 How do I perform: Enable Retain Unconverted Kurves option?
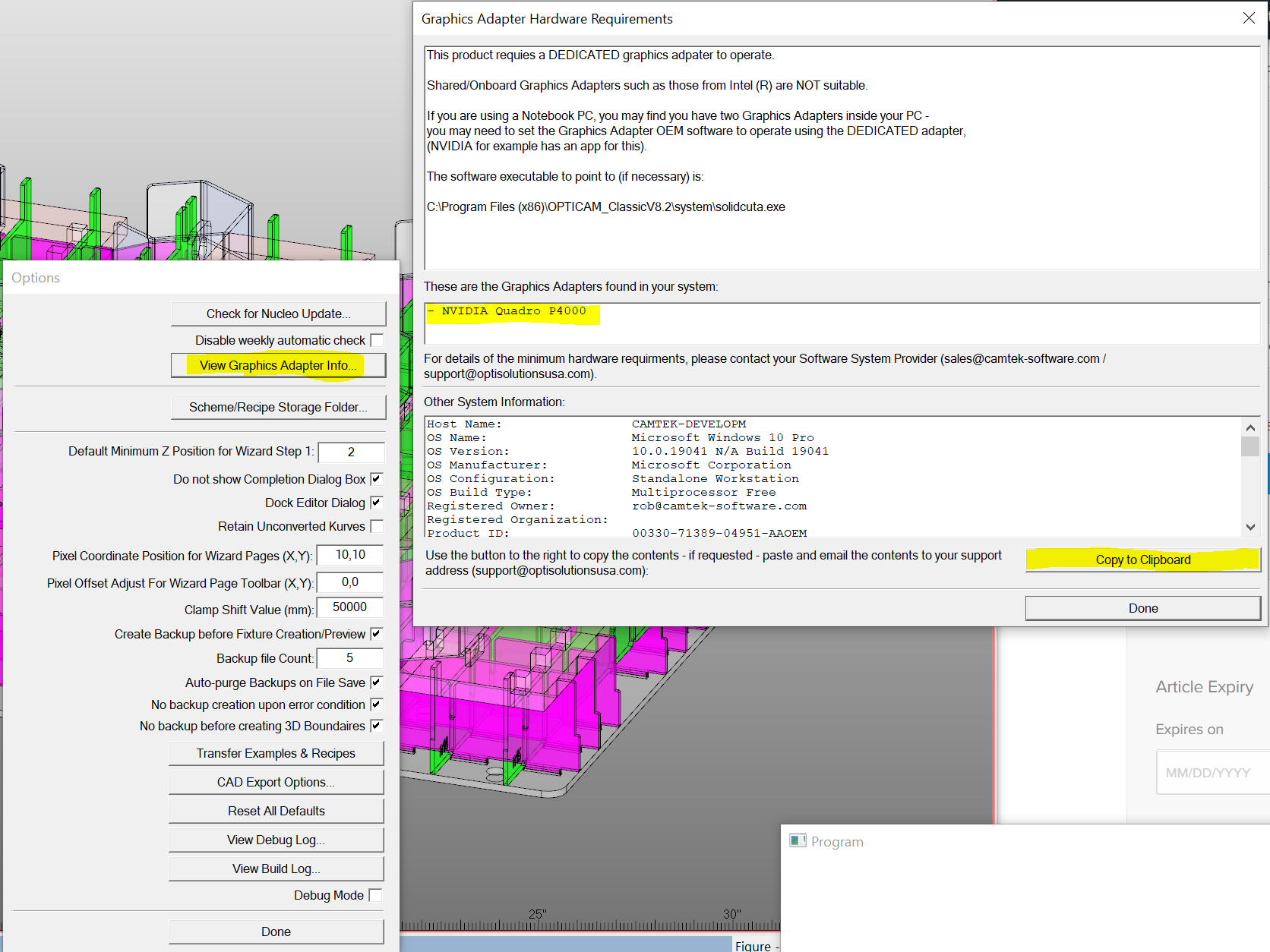[x=377, y=526]
